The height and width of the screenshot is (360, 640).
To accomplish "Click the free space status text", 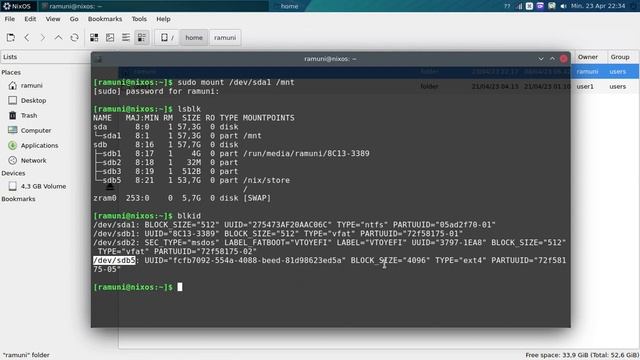I will 582,355.
